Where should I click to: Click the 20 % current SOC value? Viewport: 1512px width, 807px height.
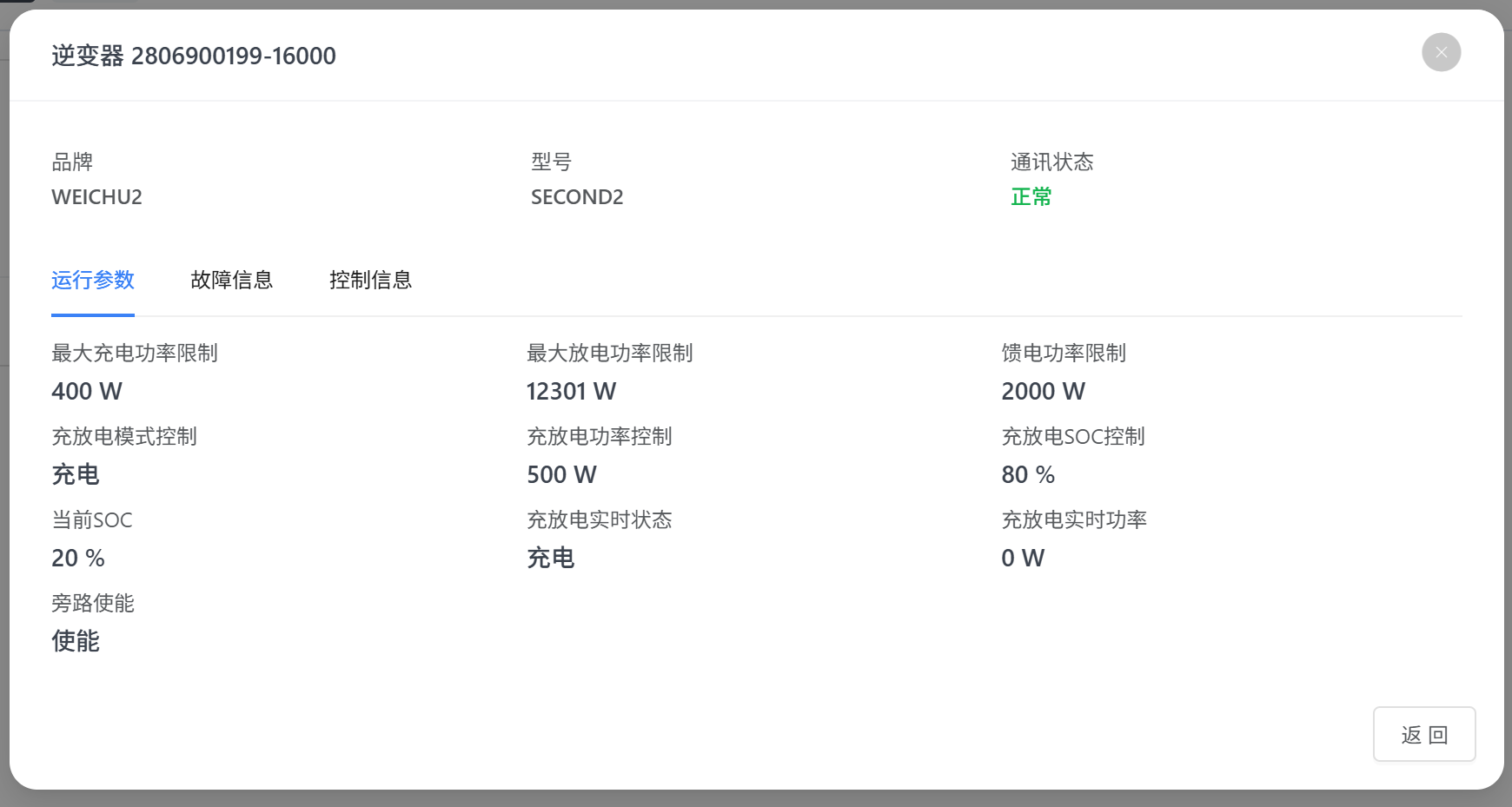[78, 558]
